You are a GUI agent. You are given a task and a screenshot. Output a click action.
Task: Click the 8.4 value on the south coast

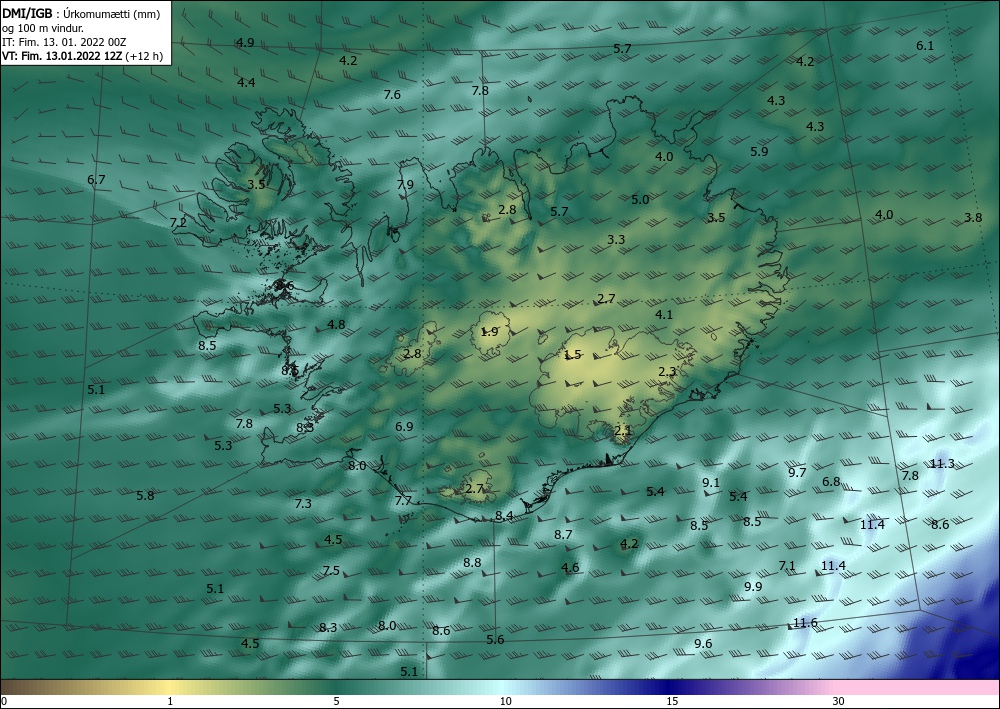coord(504,516)
